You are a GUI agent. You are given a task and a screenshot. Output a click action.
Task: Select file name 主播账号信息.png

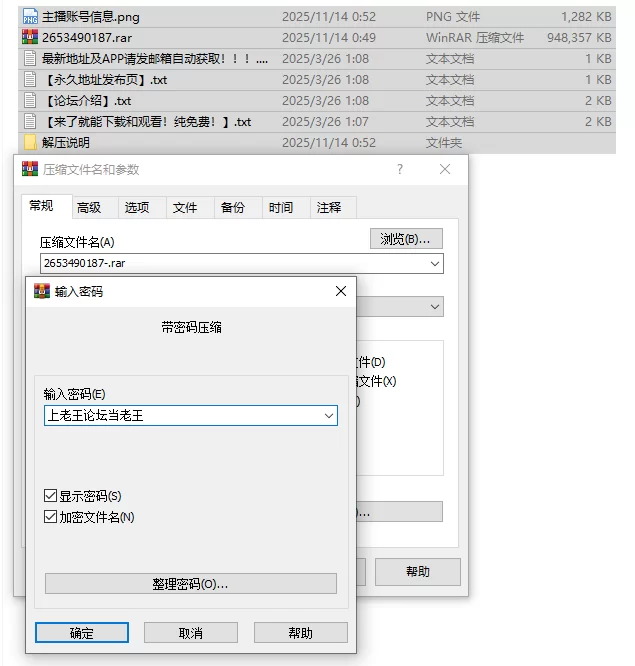point(90,17)
